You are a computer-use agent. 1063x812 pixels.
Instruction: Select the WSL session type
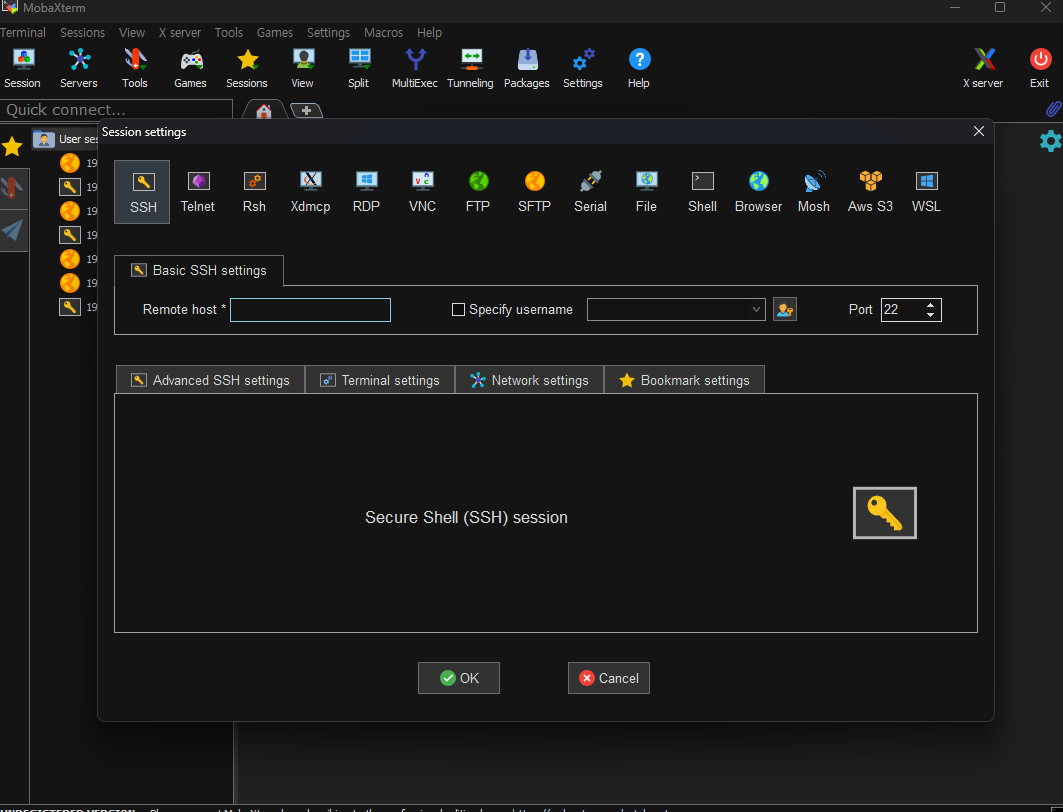[x=926, y=192]
